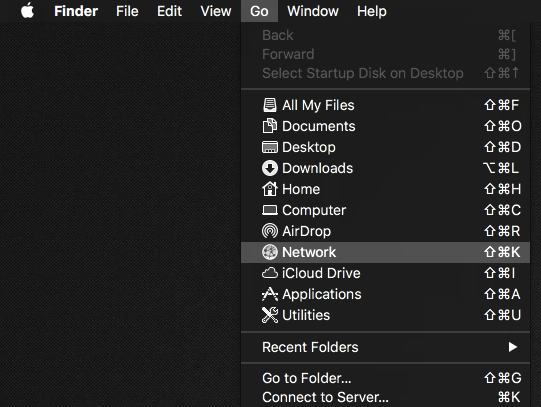
Task: Click the AirDrop radar icon
Action: 269,231
